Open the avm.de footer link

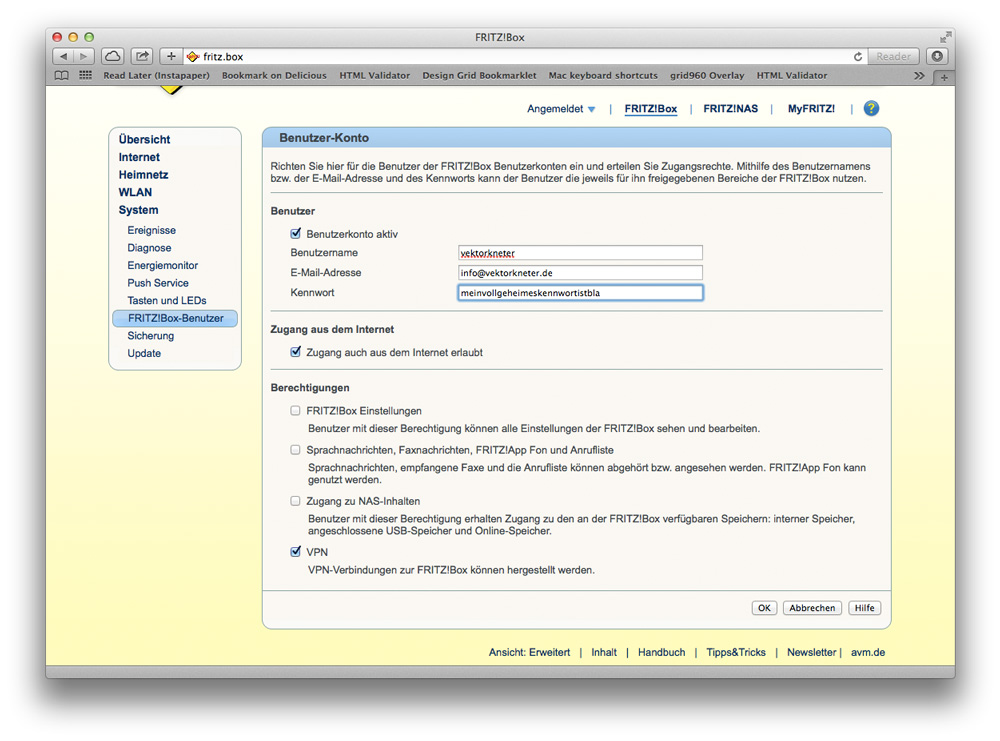pos(868,652)
